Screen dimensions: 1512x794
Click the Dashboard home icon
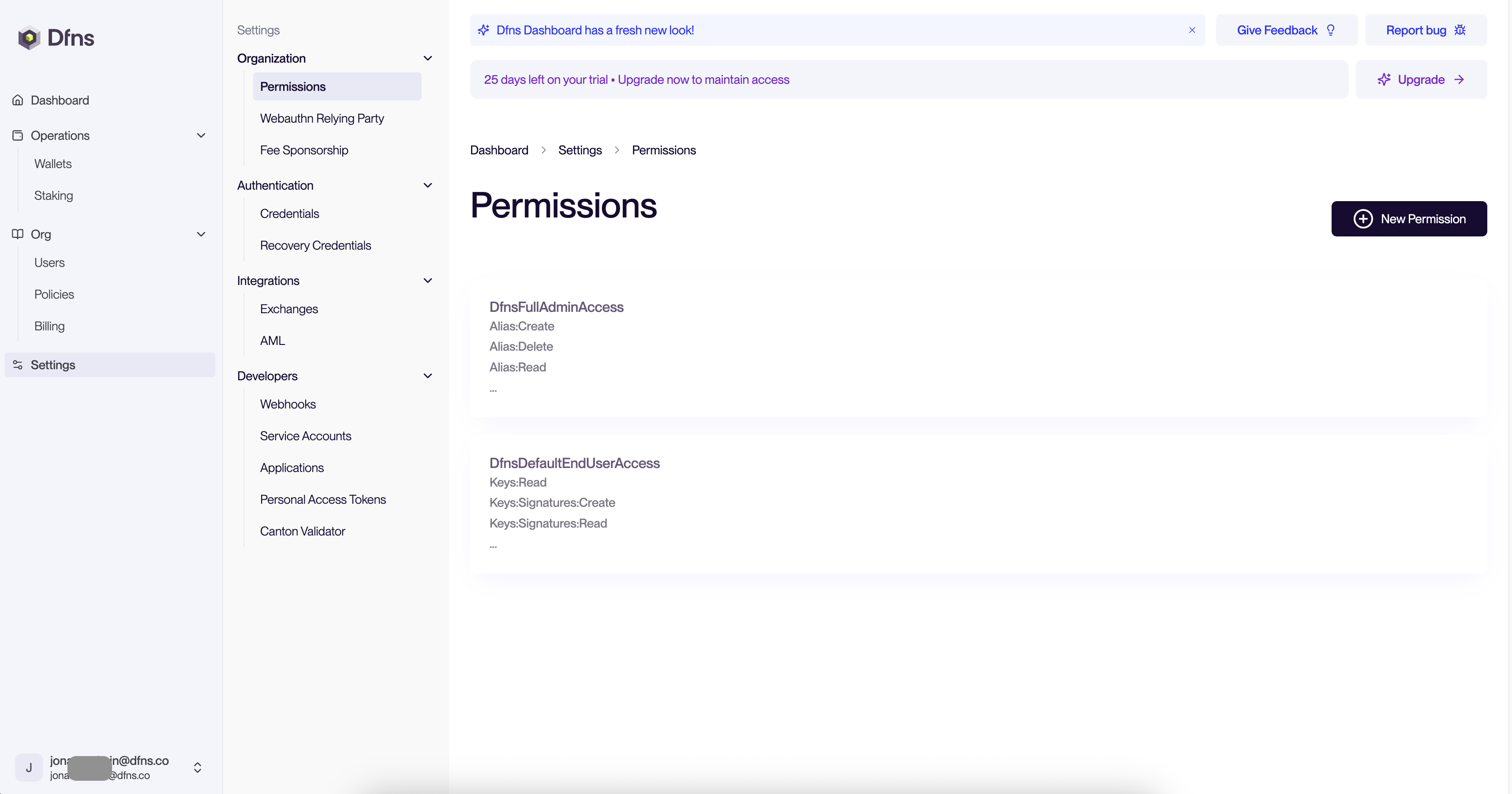pos(18,100)
